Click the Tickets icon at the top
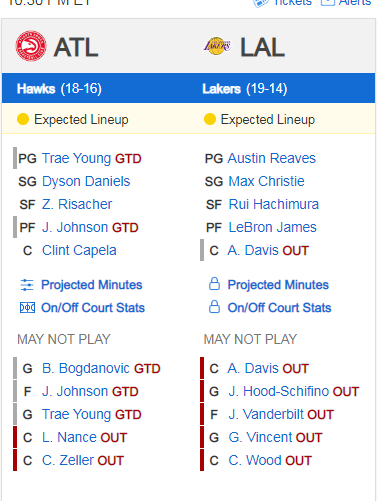Screen dimensions: 392x501 (x=261, y=3)
